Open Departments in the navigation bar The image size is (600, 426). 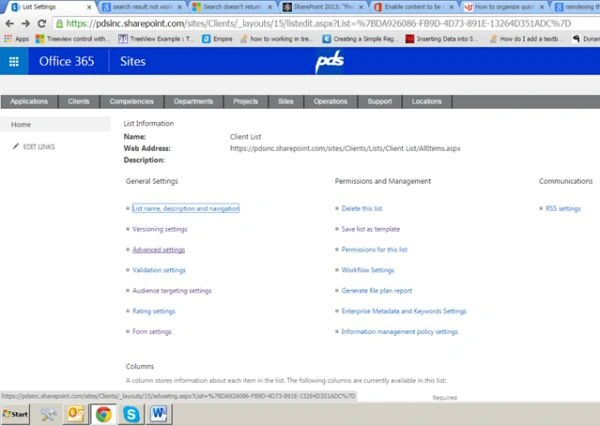tap(193, 101)
